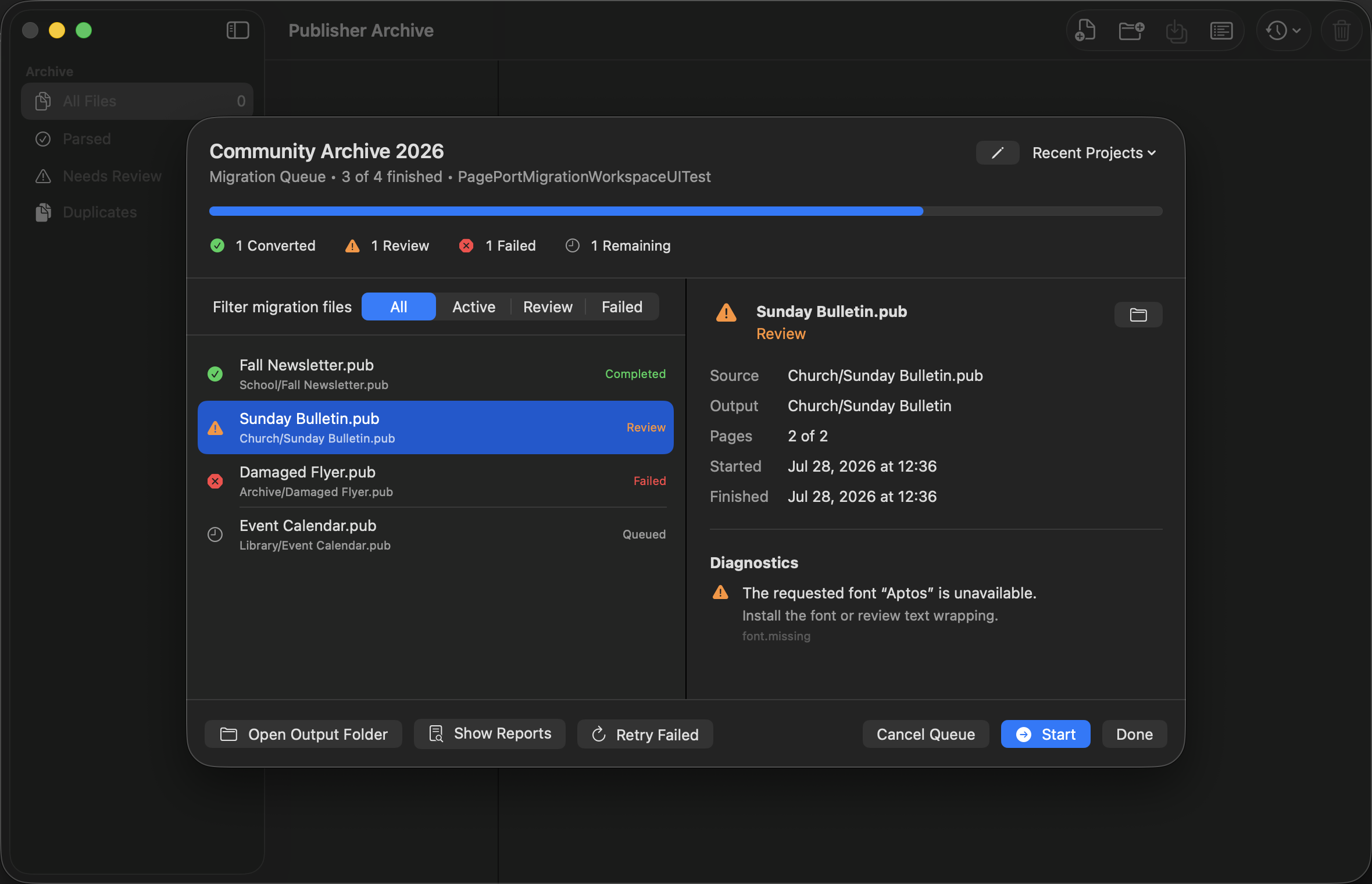1372x884 pixels.
Task: Start the migration queue
Action: coord(1046,734)
